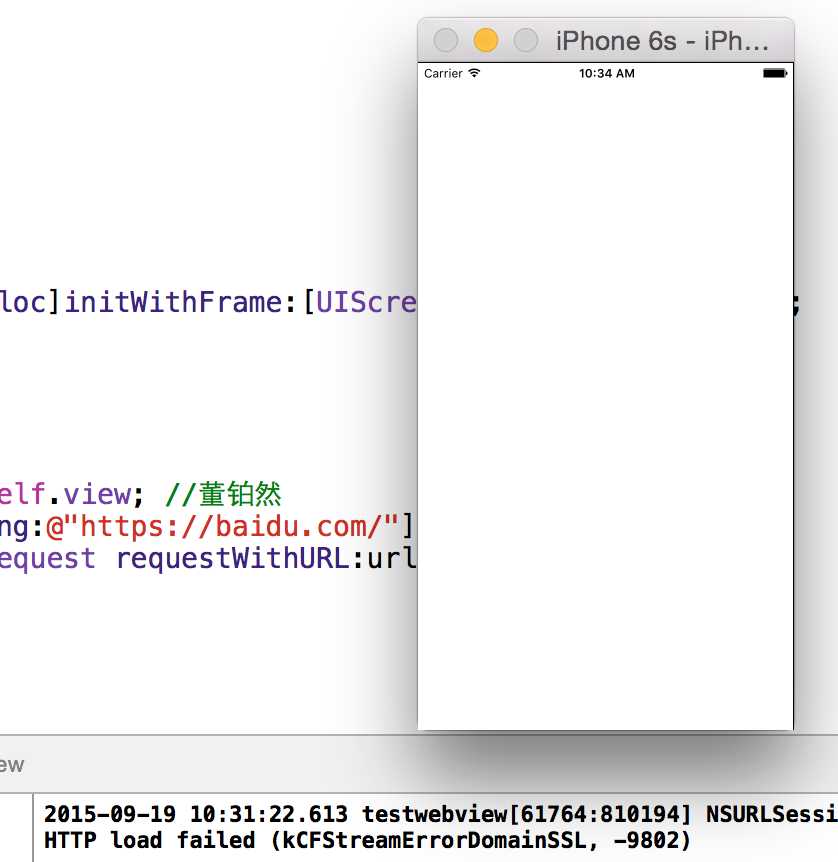838x862 pixels.
Task: Click NSURLSessi text in the console log
Action: (x=771, y=814)
